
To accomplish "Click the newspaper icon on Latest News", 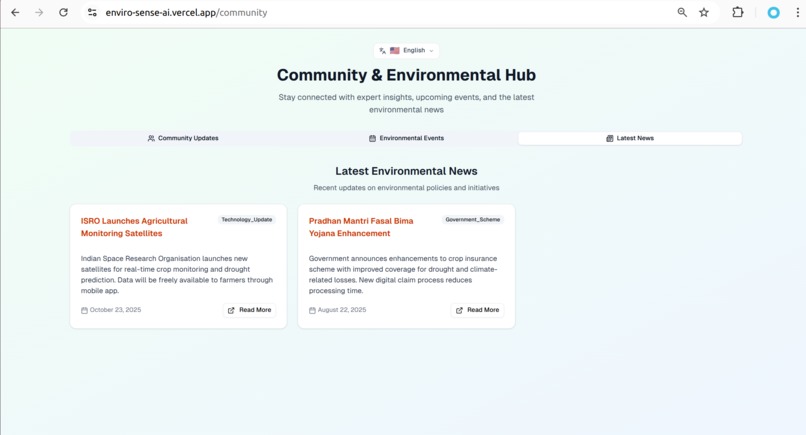I will pos(610,138).
